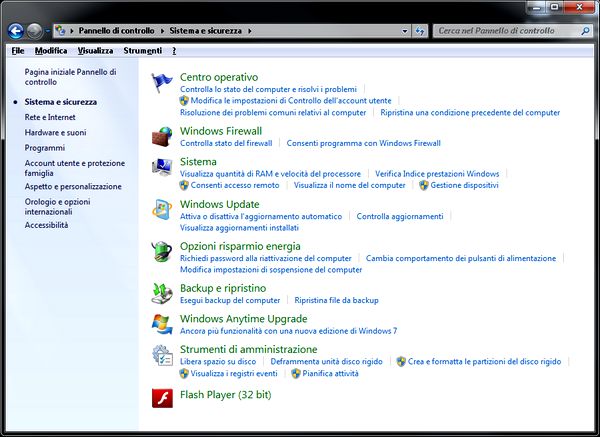Open Controlla lo stato del computer link

click(268, 89)
